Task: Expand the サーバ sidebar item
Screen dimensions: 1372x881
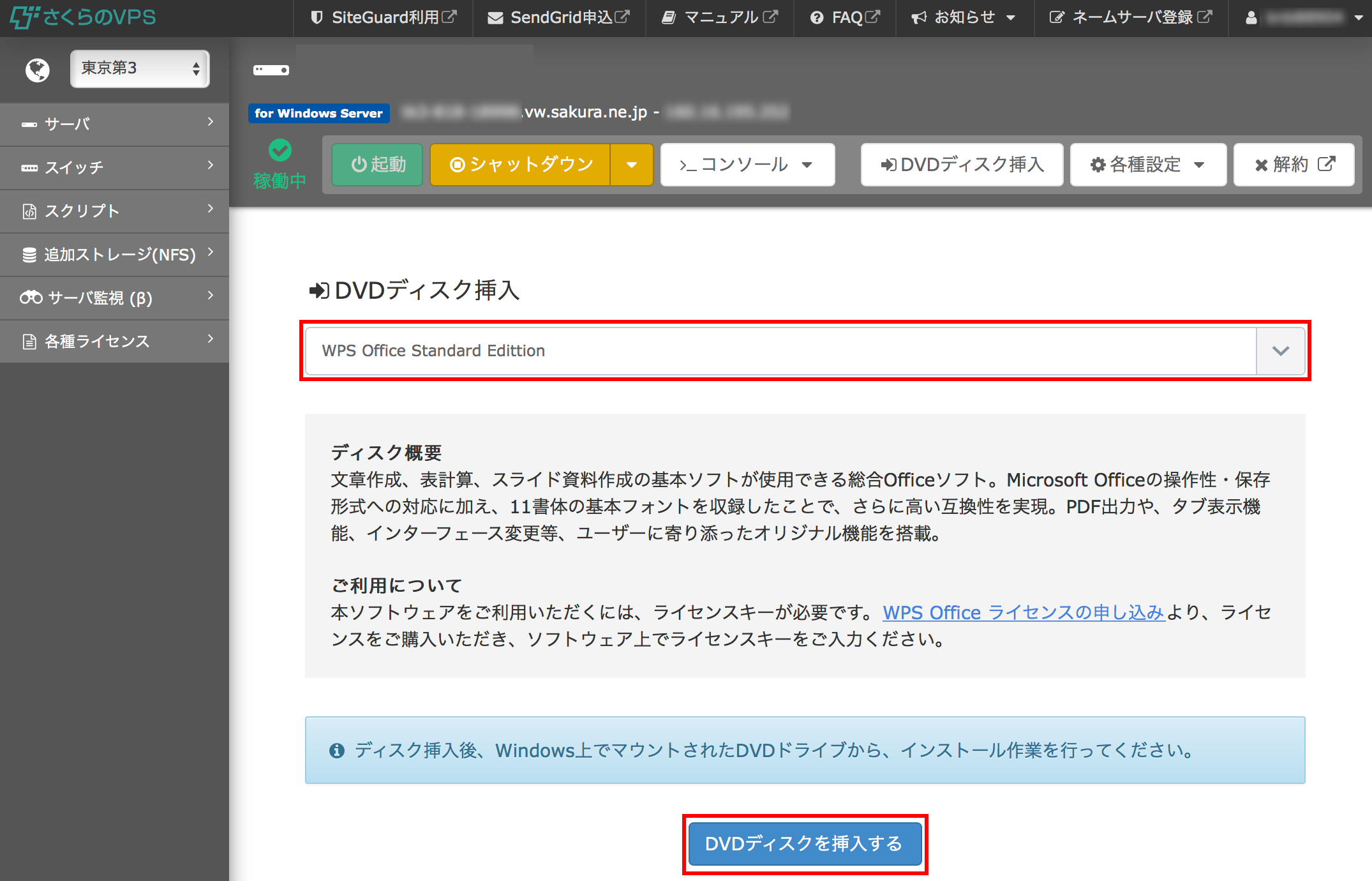Action: click(114, 124)
